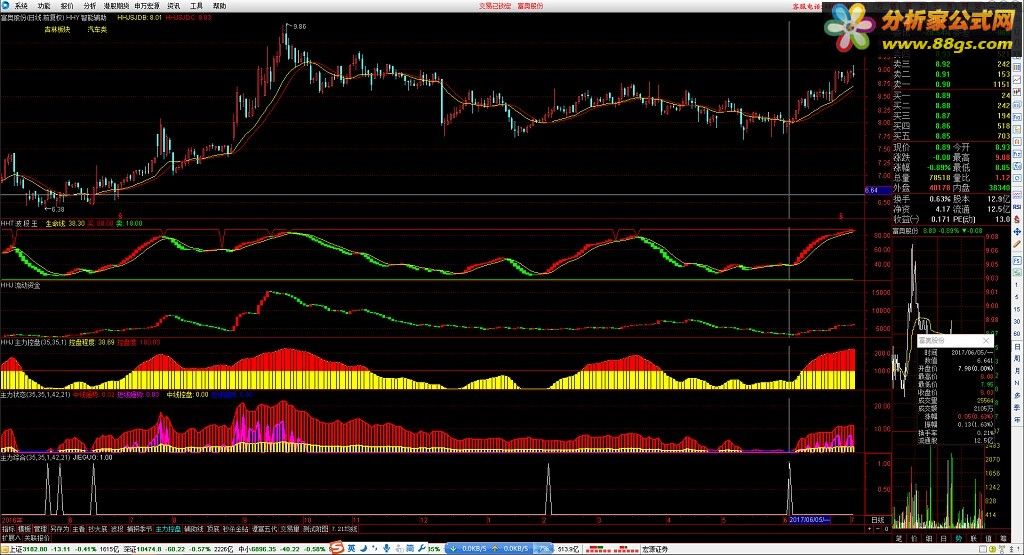
Task: Click the wrench settings icon in input bar
Action: tap(421, 548)
